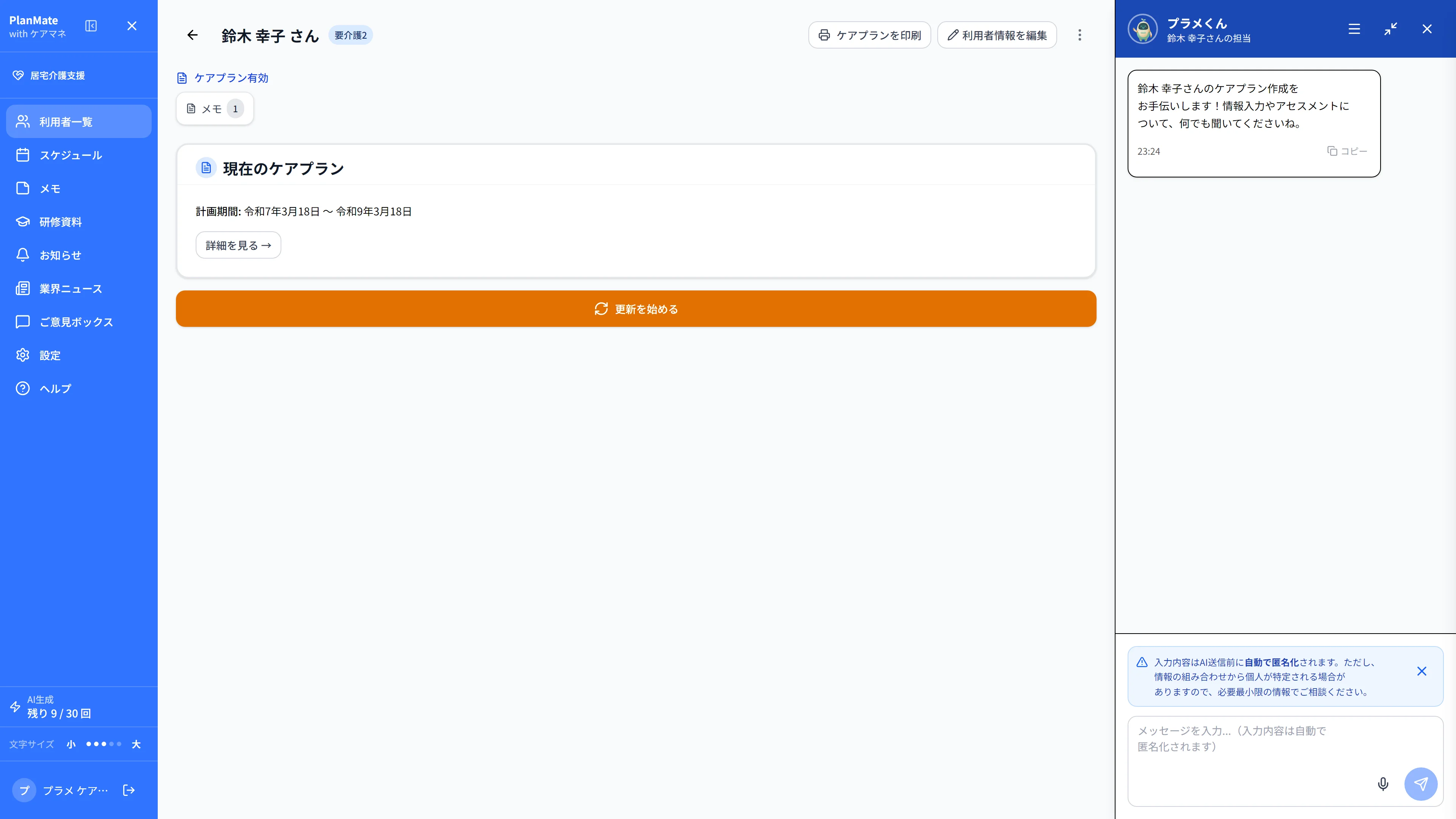1456x819 pixels.
Task: Click 詳細を見る to view plan details
Action: pyautogui.click(x=238, y=245)
